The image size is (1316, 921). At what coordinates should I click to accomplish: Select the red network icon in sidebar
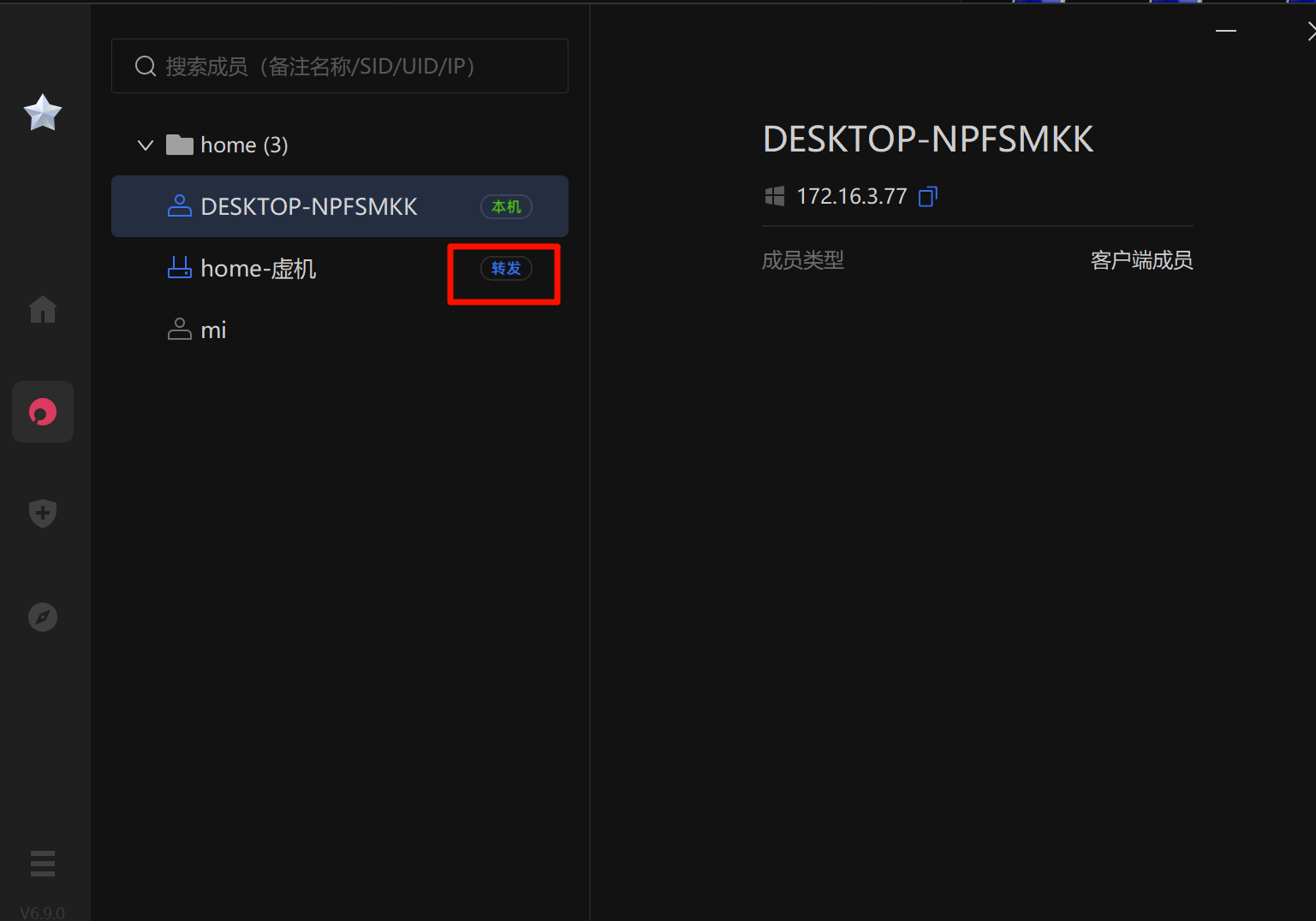(43, 412)
